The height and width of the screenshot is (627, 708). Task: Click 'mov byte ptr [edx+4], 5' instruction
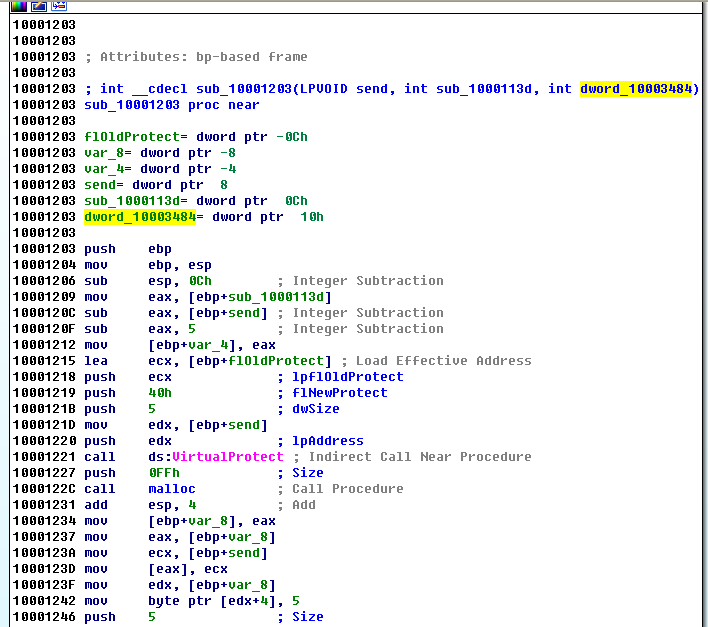pos(192,601)
